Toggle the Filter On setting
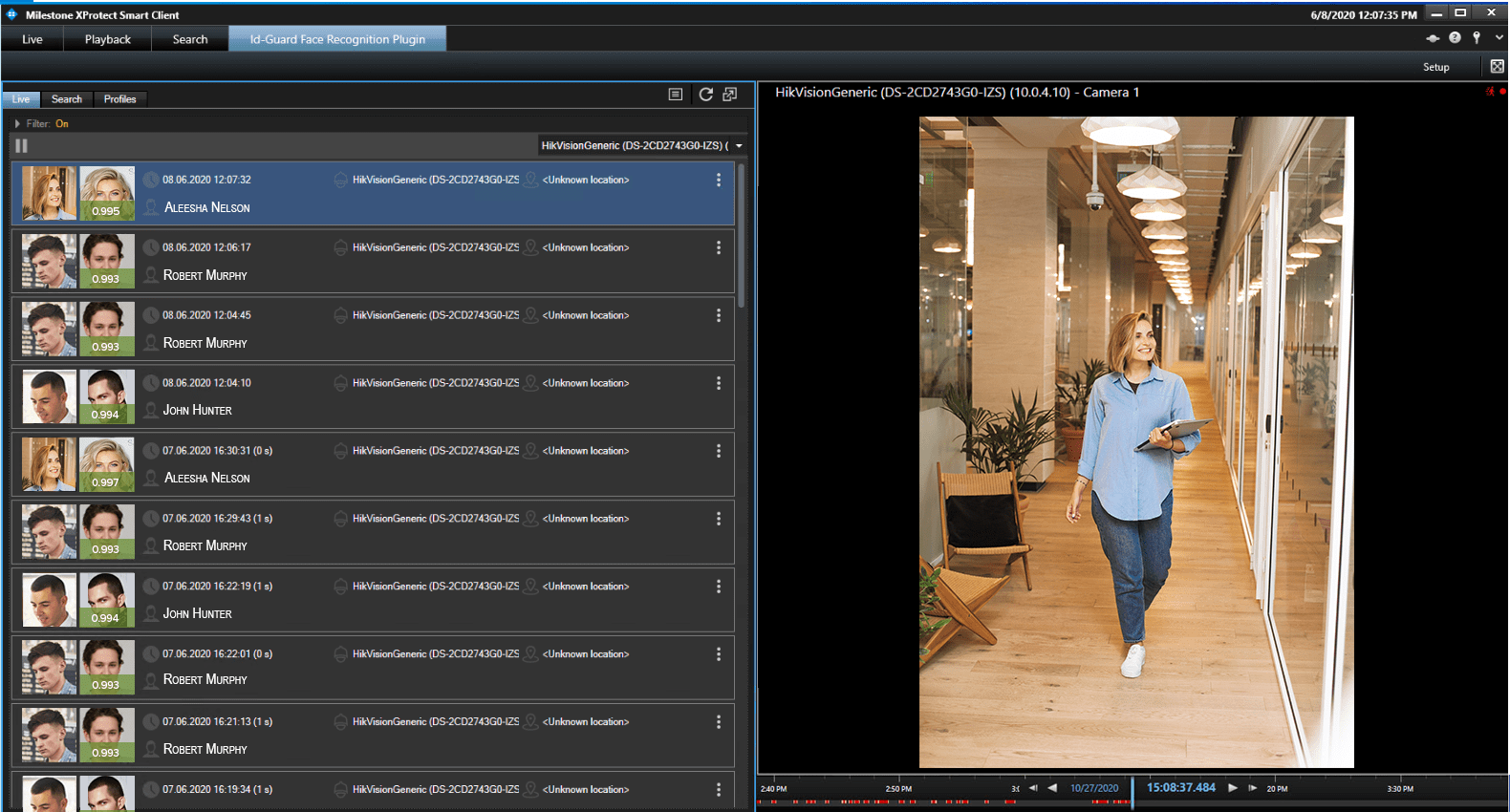1510x812 pixels. tap(62, 124)
